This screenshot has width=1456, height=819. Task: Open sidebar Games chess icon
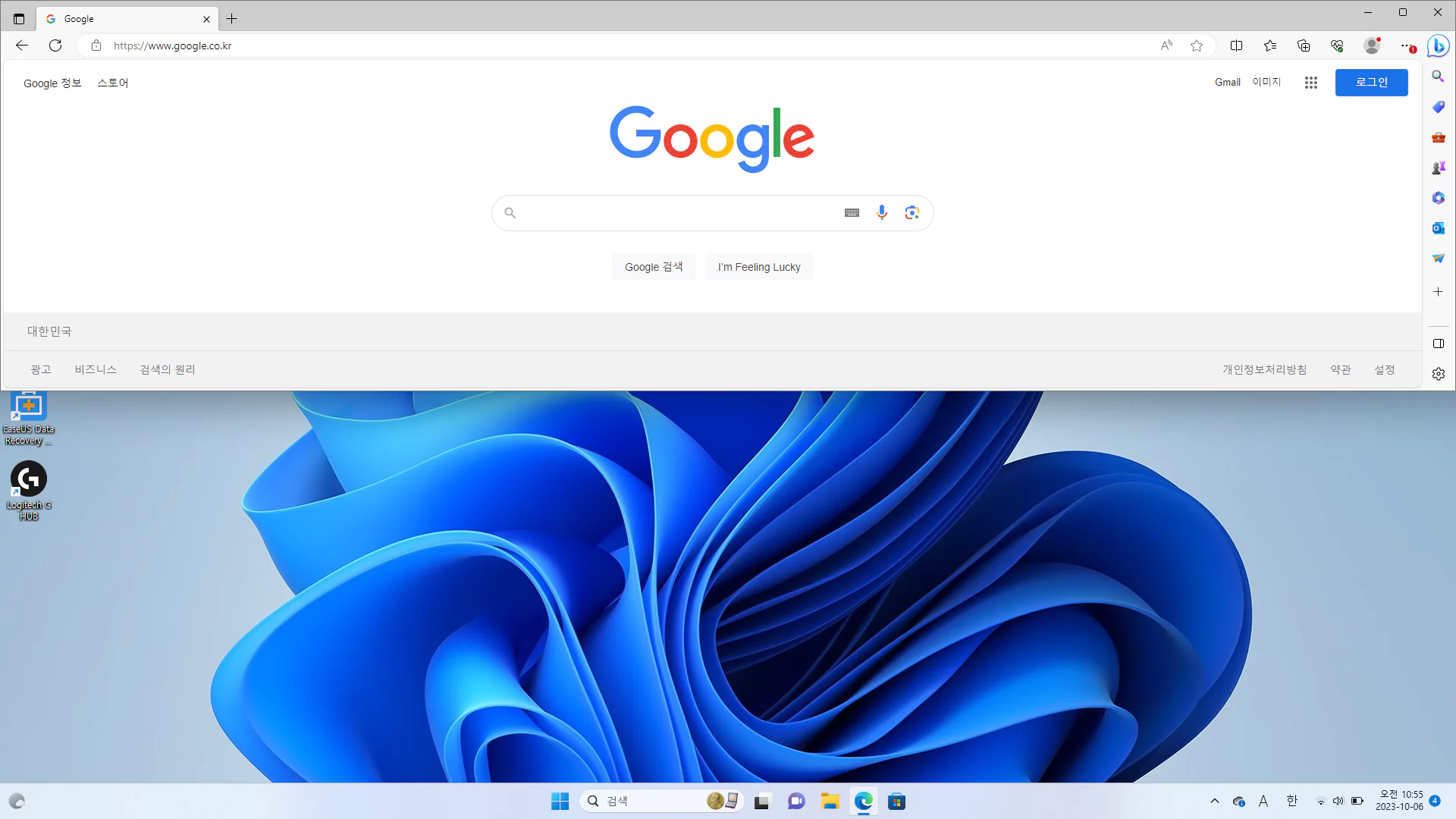coord(1438,168)
